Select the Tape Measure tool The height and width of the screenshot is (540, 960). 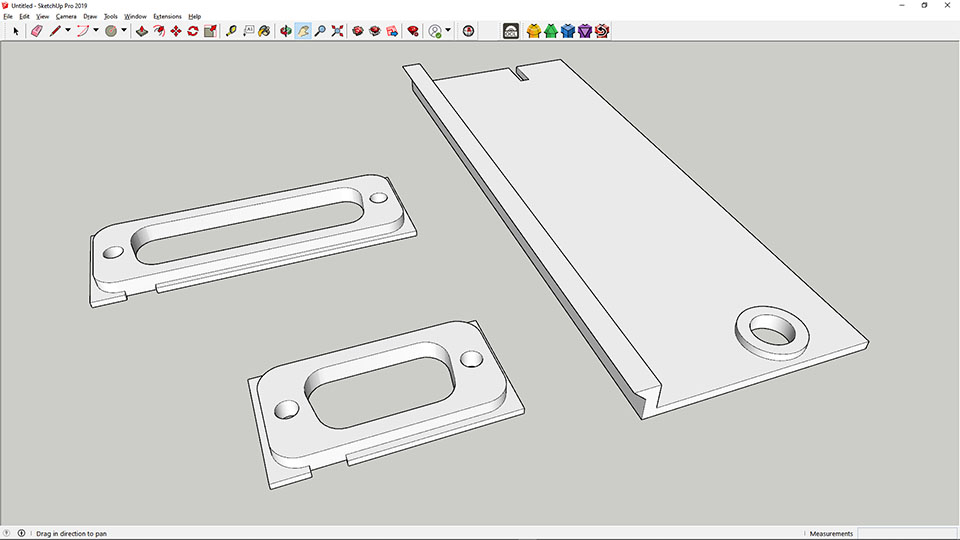pyautogui.click(x=231, y=31)
